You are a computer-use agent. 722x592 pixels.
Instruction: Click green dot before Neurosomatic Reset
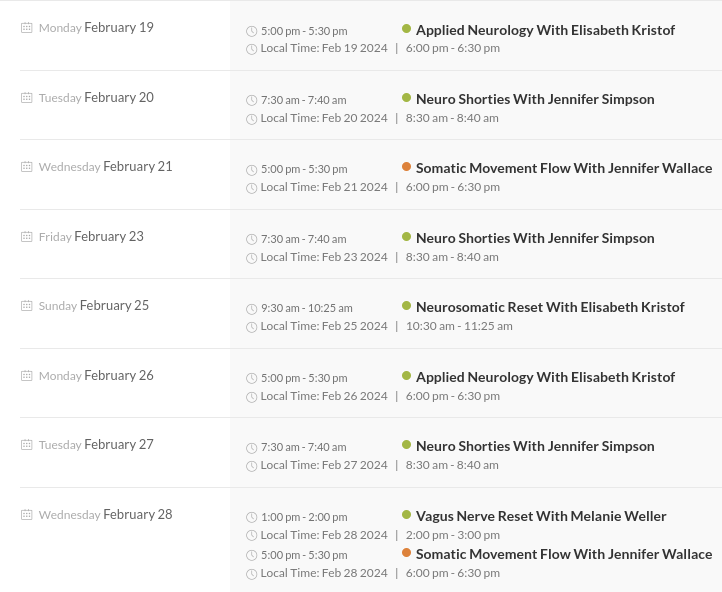tap(406, 306)
